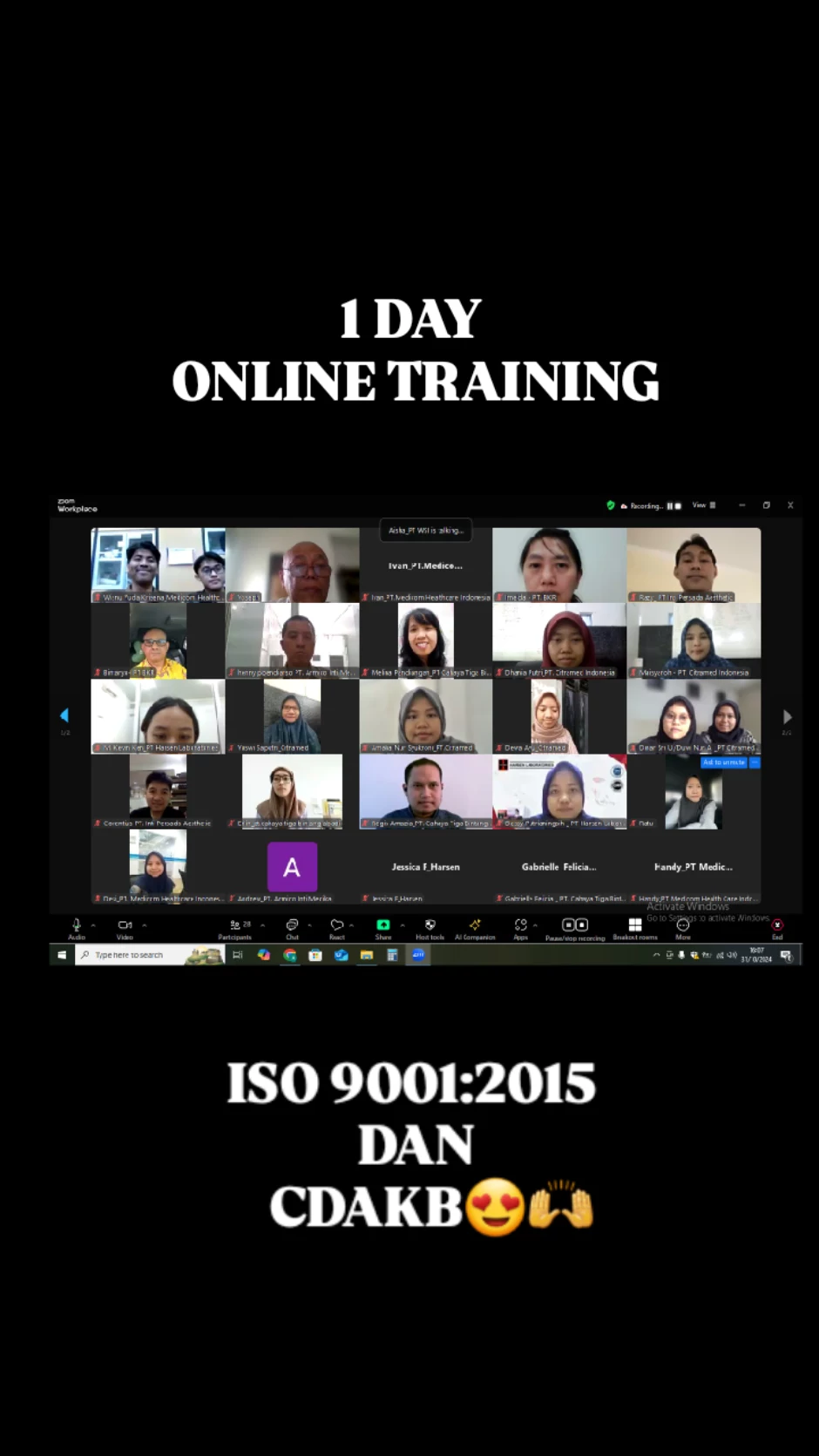Open the Breakout rooms icon
Screen dimensions: 819x1456
635,926
